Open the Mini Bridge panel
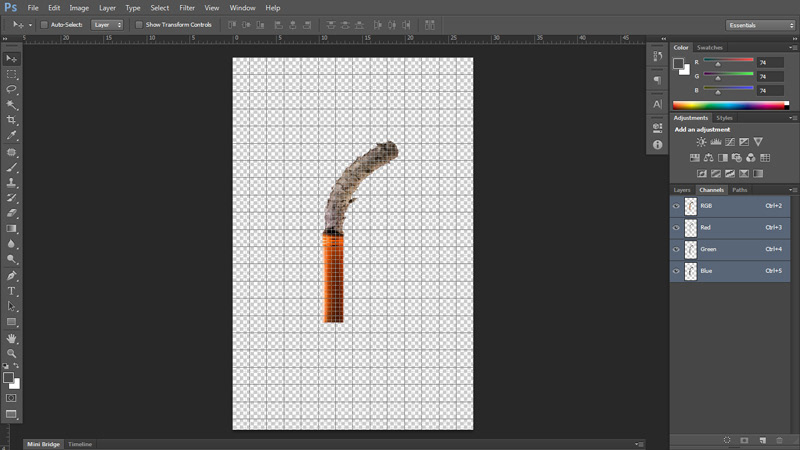The height and width of the screenshot is (450, 800). [x=43, y=444]
